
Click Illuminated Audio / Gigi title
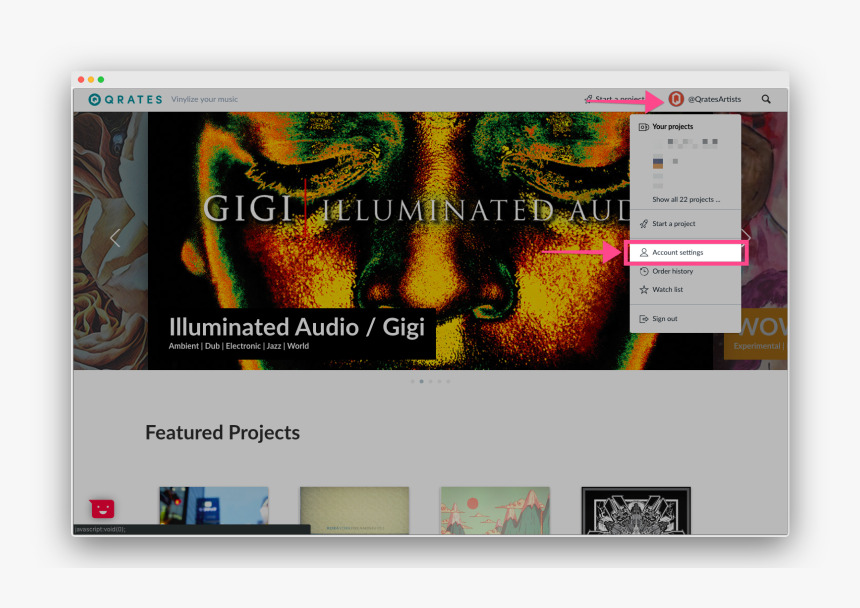297,327
